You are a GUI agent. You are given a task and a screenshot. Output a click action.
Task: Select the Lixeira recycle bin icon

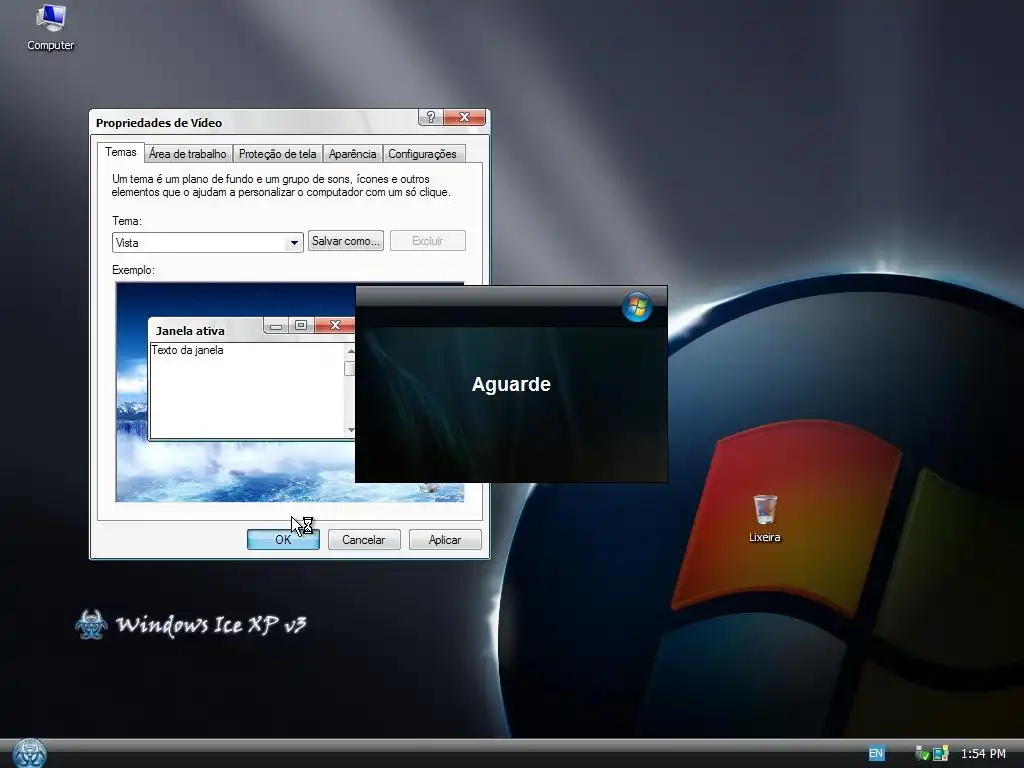[765, 519]
